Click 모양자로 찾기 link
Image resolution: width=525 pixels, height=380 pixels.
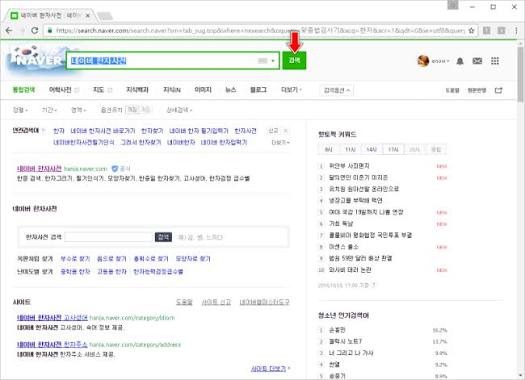(193, 259)
